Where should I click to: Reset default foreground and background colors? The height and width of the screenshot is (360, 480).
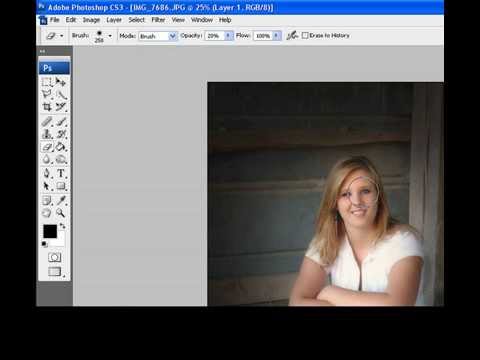44,244
